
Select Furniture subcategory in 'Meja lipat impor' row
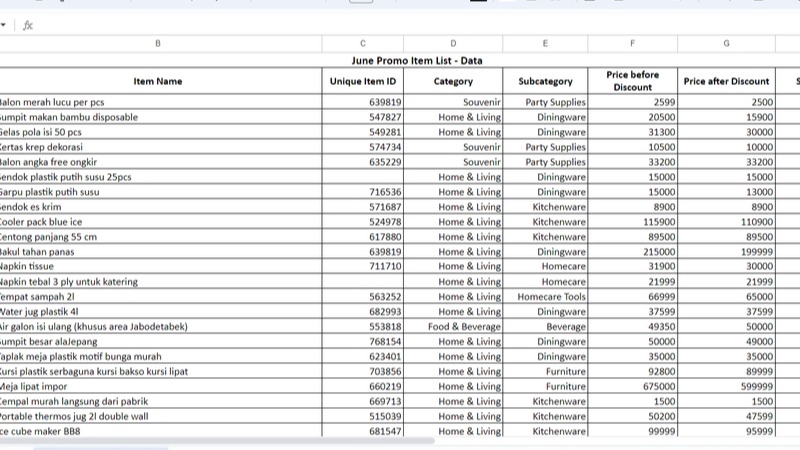pyautogui.click(x=545, y=386)
